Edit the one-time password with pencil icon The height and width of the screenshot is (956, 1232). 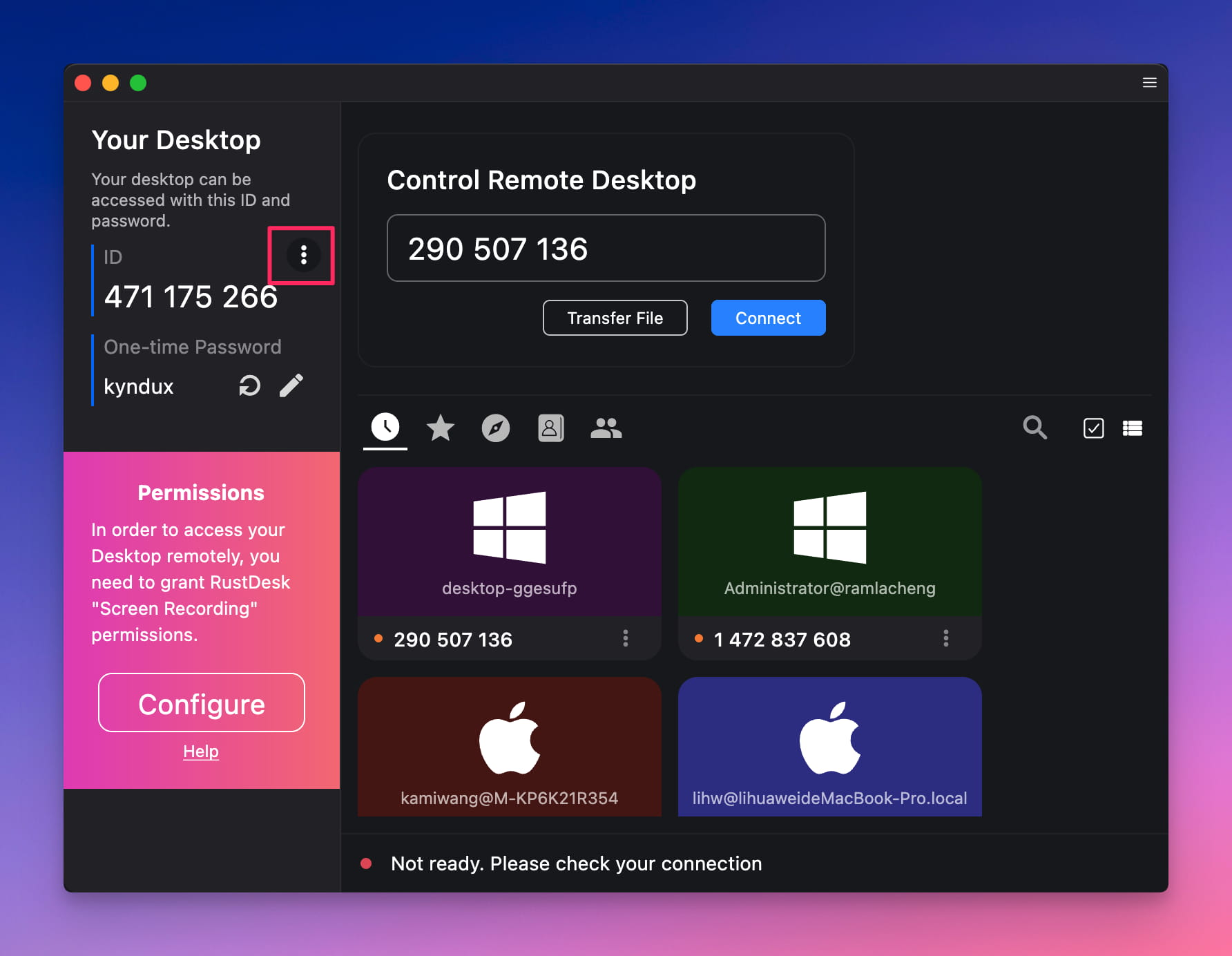291,385
